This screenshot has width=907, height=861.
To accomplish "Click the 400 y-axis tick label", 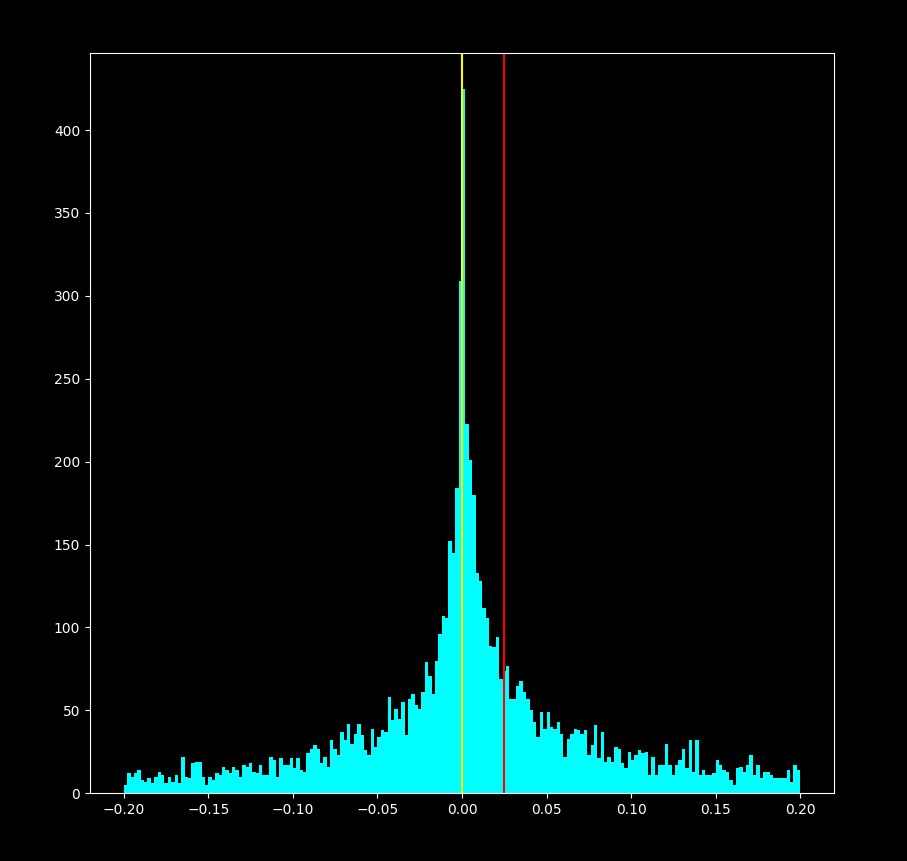I will (x=69, y=131).
